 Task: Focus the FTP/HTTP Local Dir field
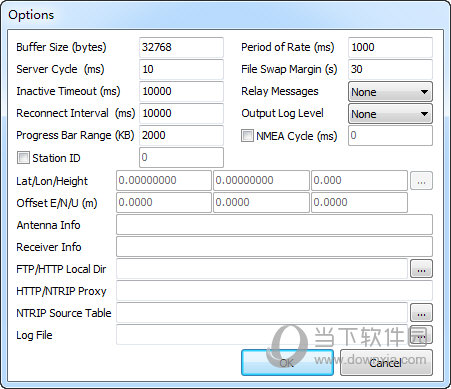pos(262,268)
